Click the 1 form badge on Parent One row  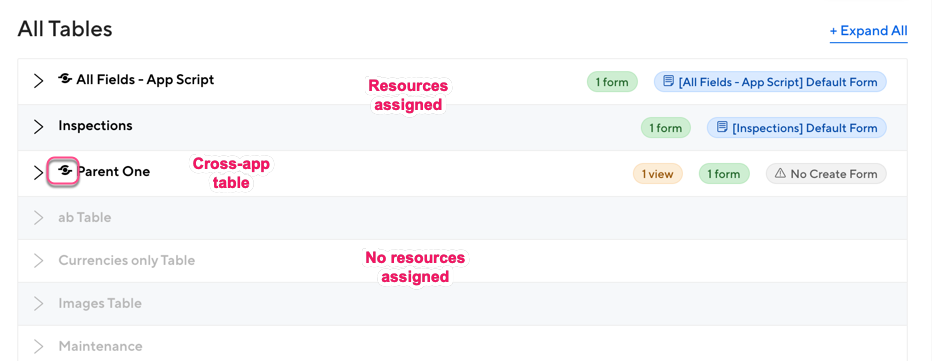pyautogui.click(x=724, y=174)
